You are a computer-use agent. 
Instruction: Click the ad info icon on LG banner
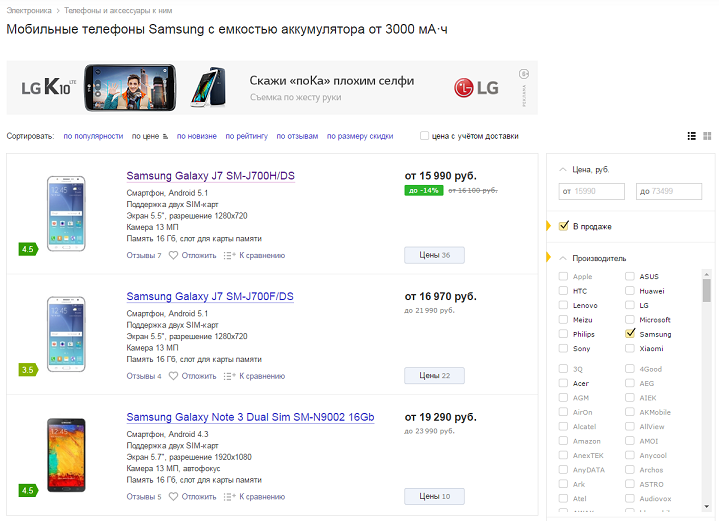[x=524, y=74]
